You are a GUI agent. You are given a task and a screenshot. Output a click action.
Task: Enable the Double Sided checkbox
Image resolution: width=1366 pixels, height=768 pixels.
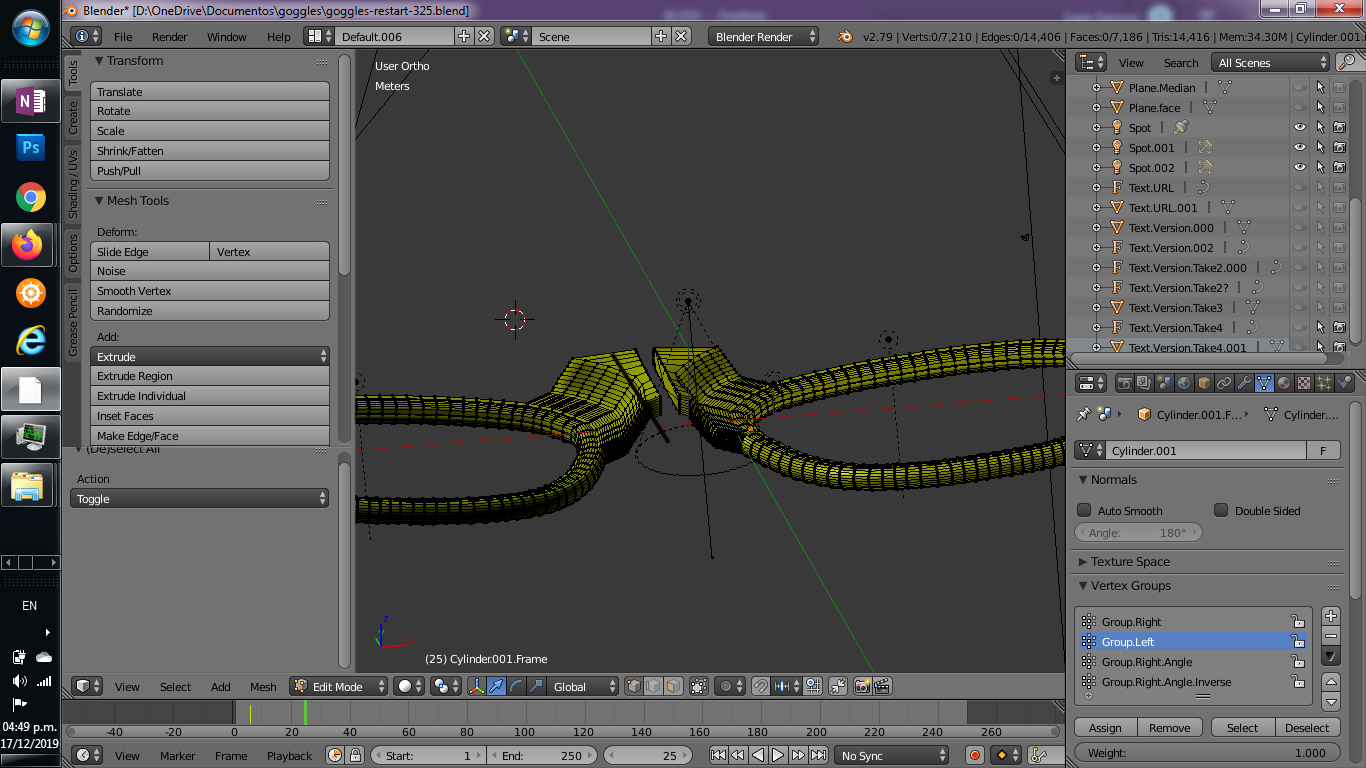pos(1221,510)
